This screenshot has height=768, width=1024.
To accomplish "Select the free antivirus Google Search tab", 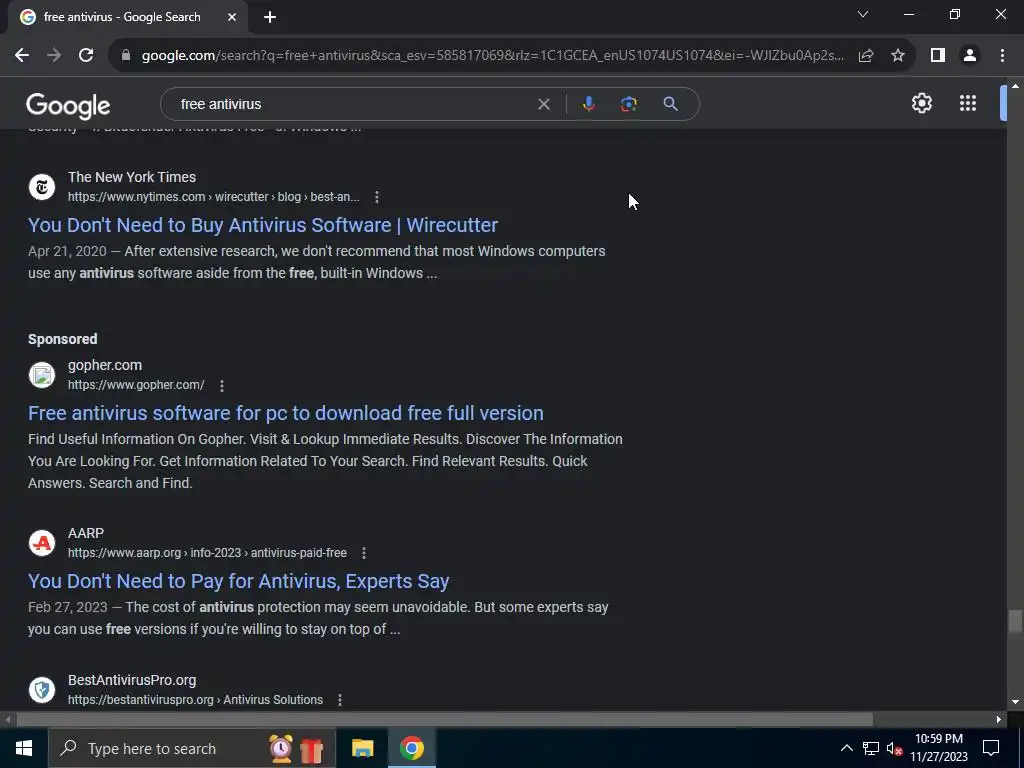I will 127,17.
